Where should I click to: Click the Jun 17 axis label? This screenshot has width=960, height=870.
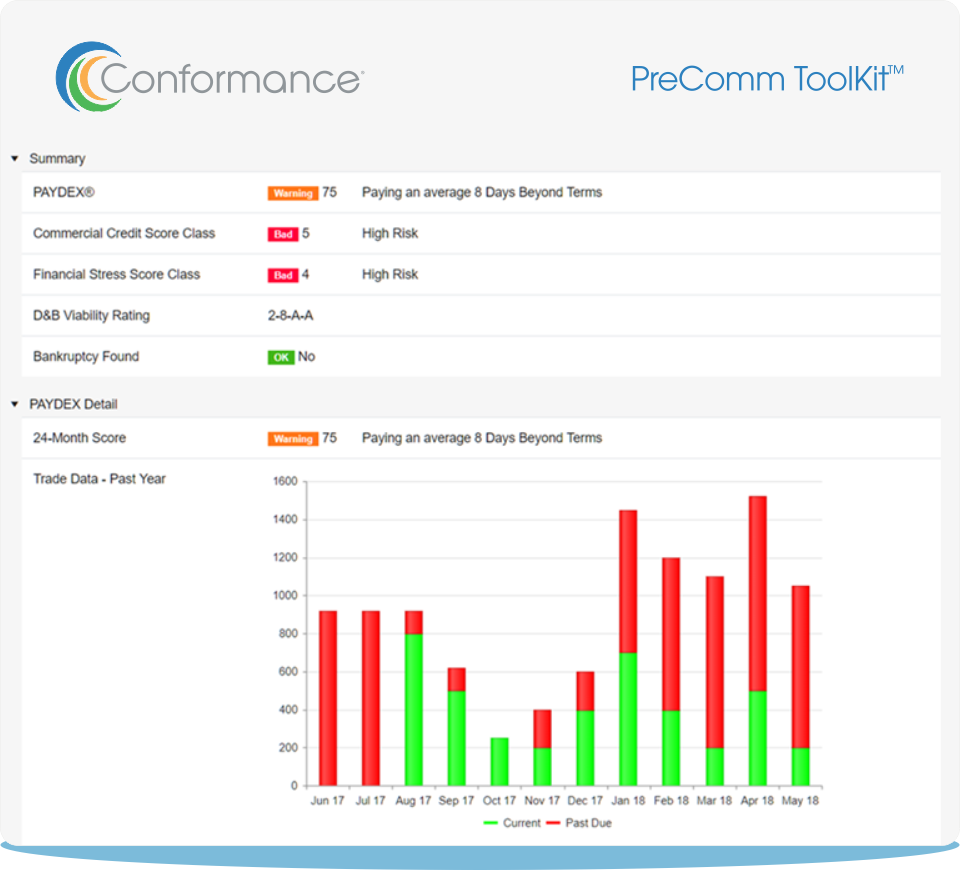[328, 800]
